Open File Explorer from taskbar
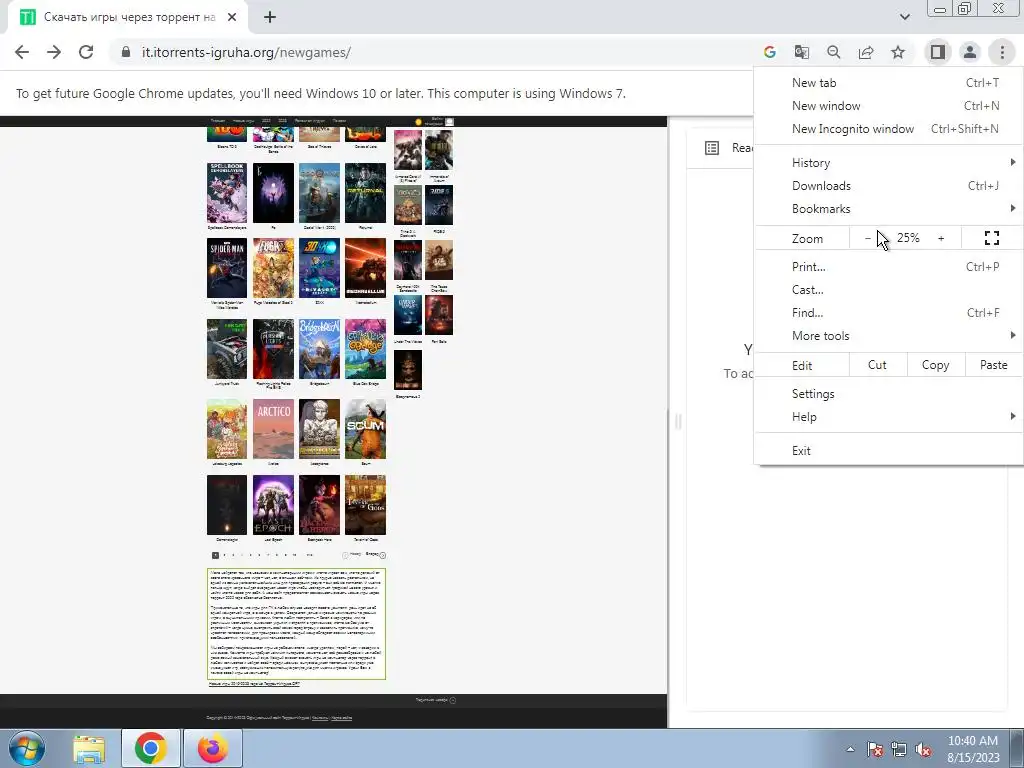Viewport: 1024px width, 768px height. click(89, 748)
